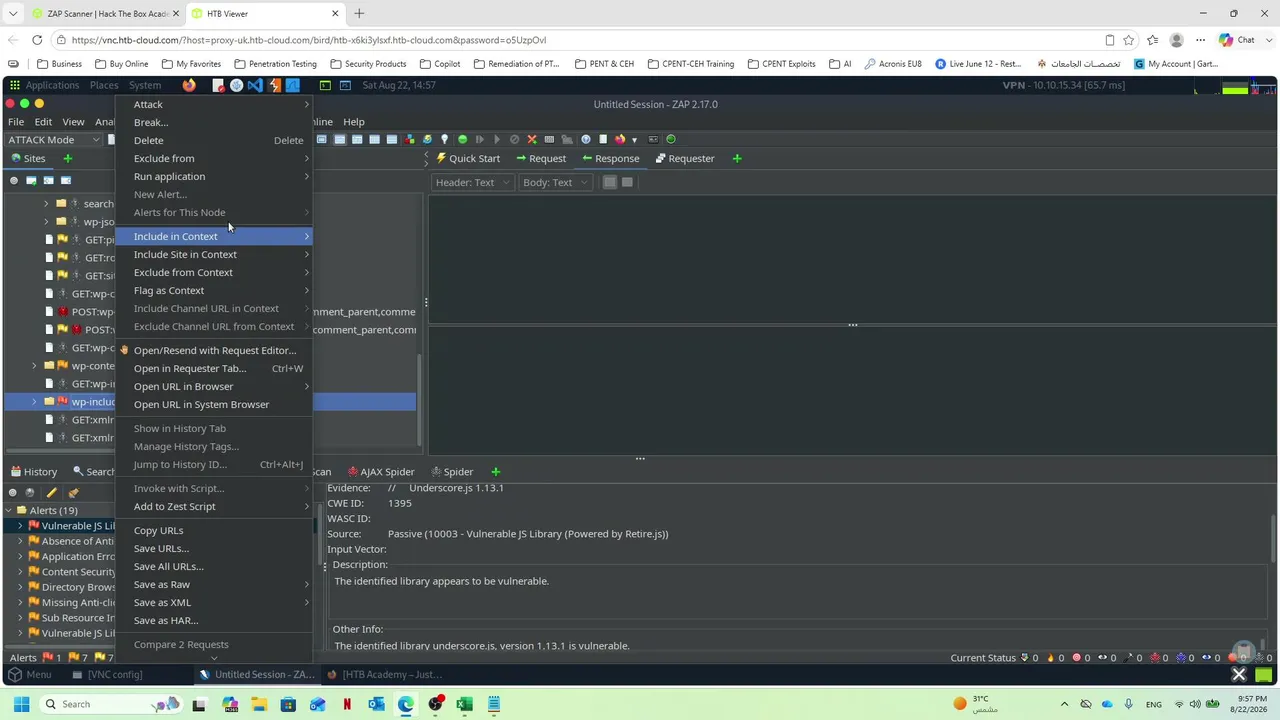Viewport: 1280px width, 720px height.
Task: Switch to the Request tab
Action: pos(541,158)
